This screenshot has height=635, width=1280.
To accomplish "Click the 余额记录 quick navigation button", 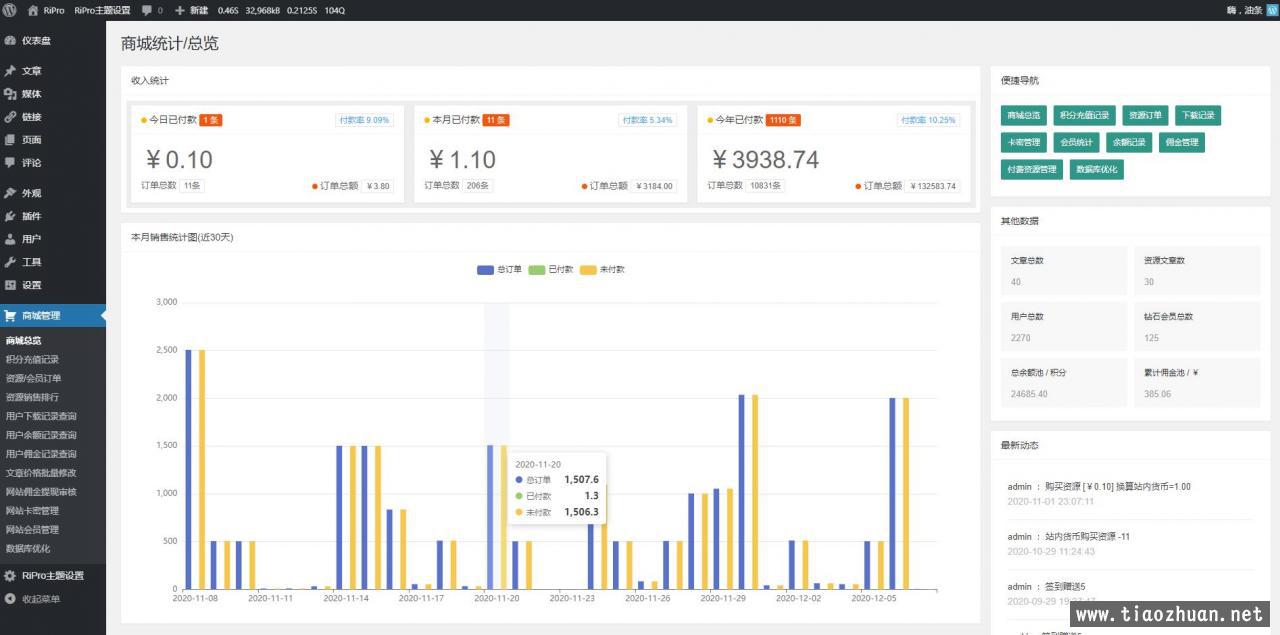I will (1129, 142).
